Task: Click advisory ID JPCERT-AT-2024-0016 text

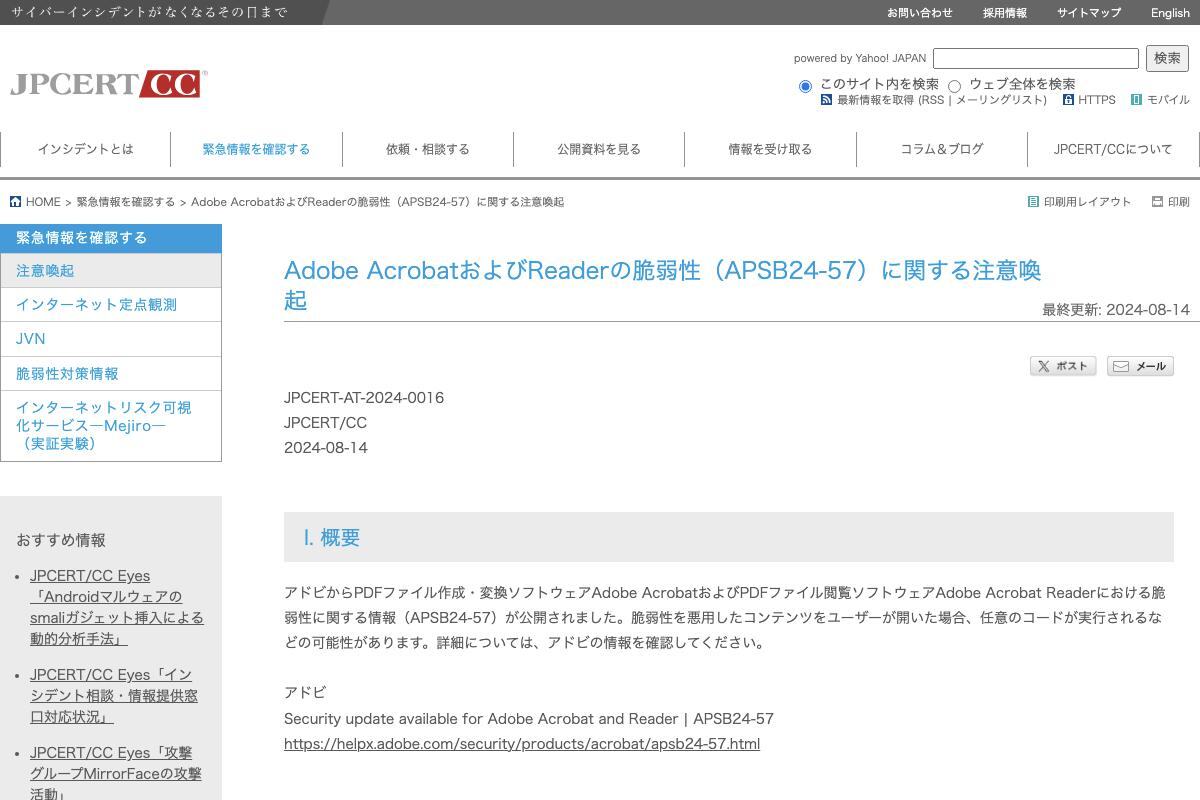Action: 364,398
